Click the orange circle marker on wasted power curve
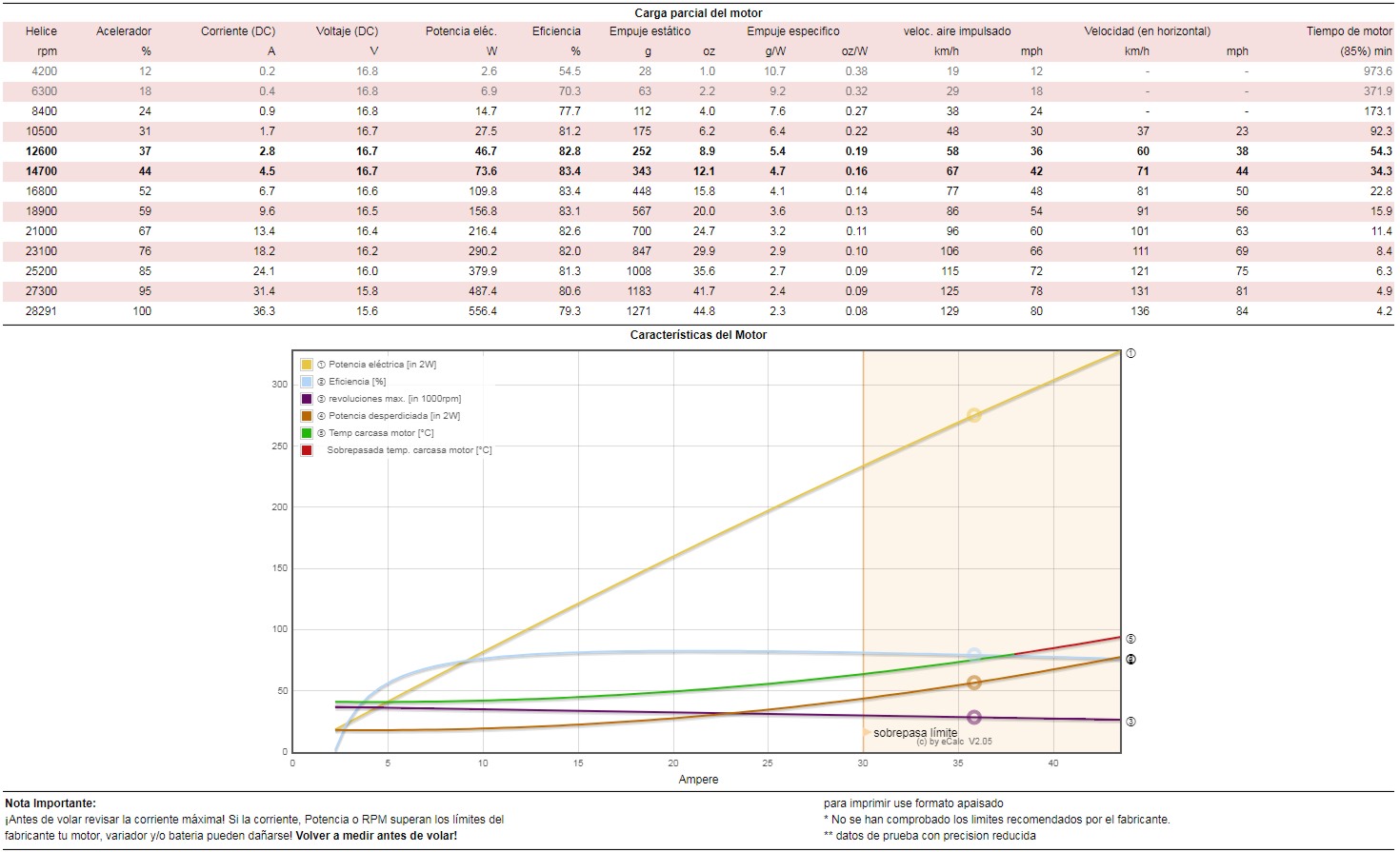Viewport: 1400px width, 852px height. [973, 683]
